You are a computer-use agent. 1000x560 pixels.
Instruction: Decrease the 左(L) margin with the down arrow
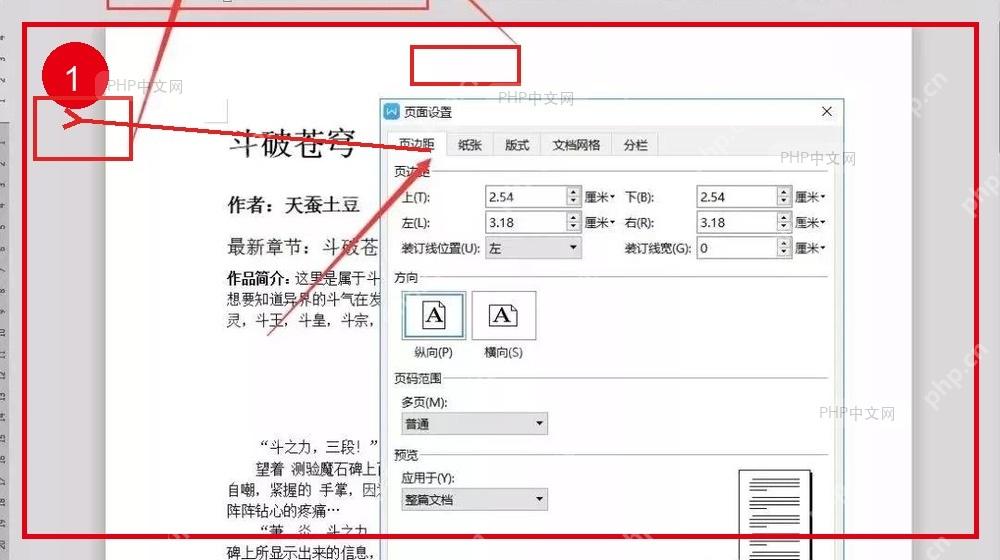coord(573,228)
